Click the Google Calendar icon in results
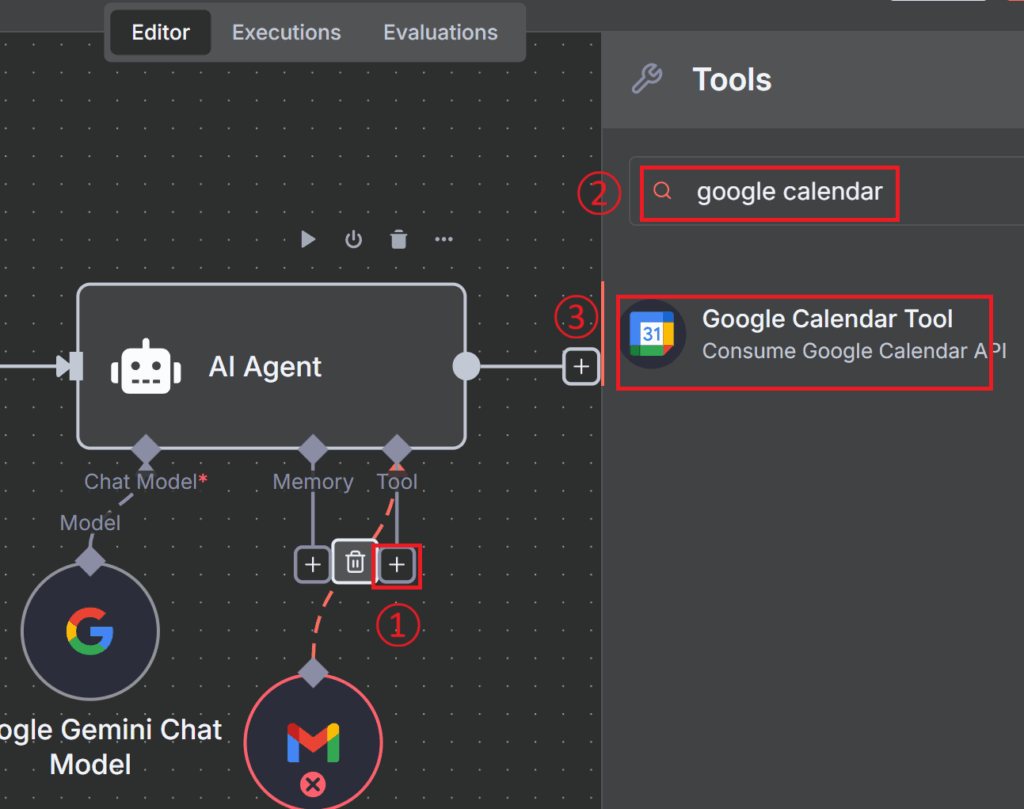The height and width of the screenshot is (809, 1024). [x=652, y=334]
